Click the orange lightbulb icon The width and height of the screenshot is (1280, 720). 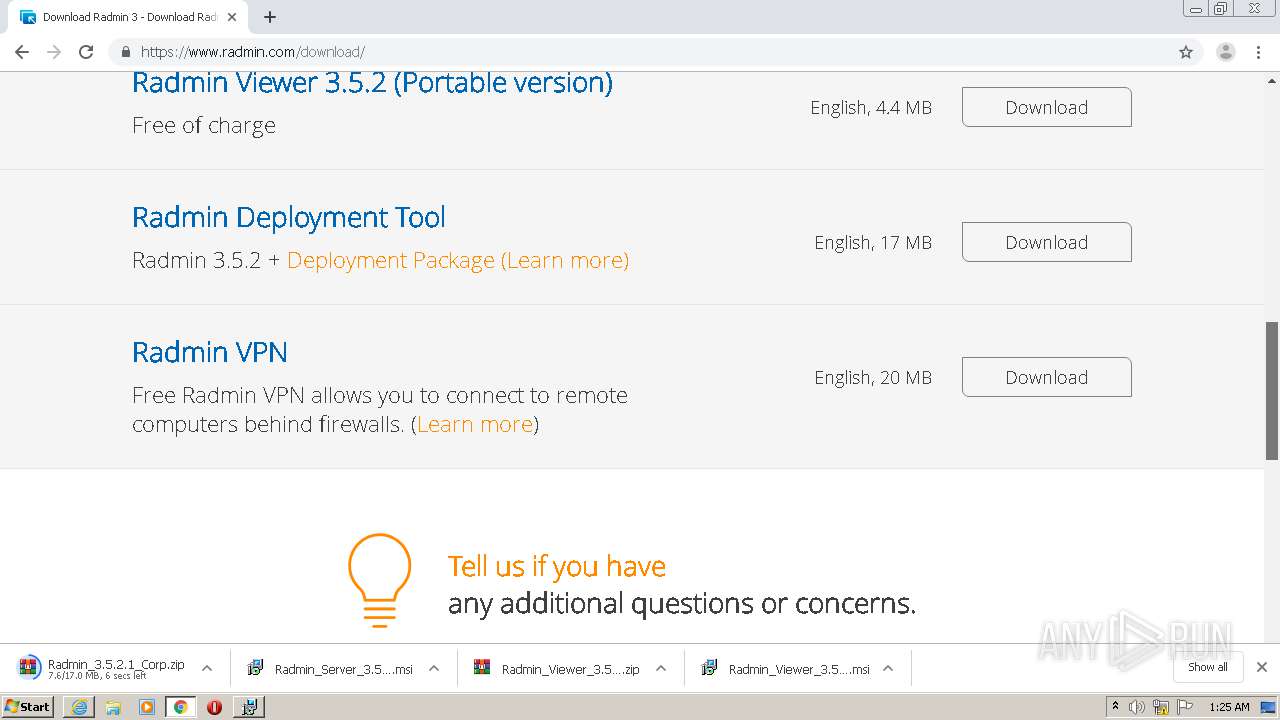coord(379,580)
